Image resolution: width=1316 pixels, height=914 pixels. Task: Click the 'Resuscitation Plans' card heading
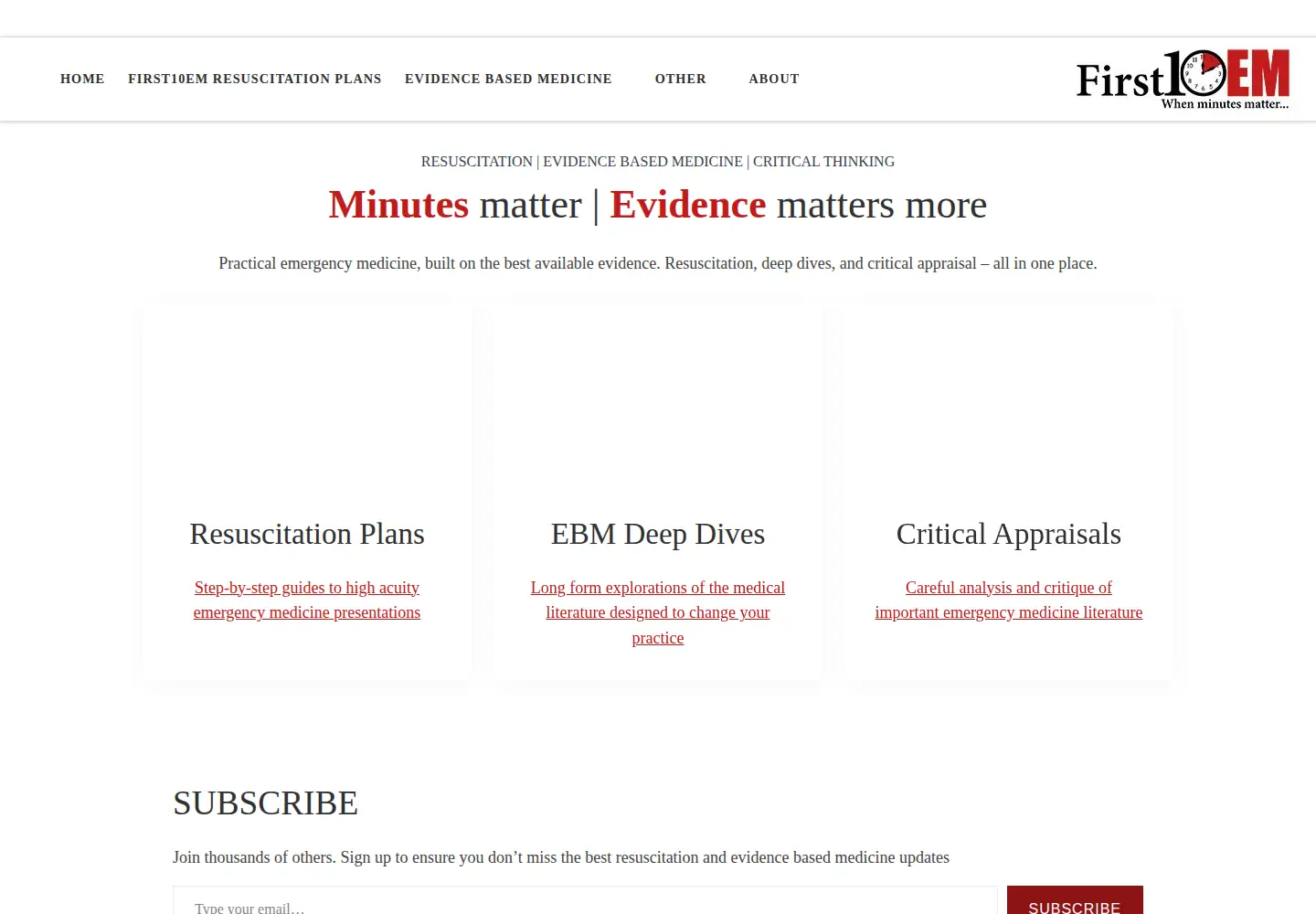coord(307,534)
